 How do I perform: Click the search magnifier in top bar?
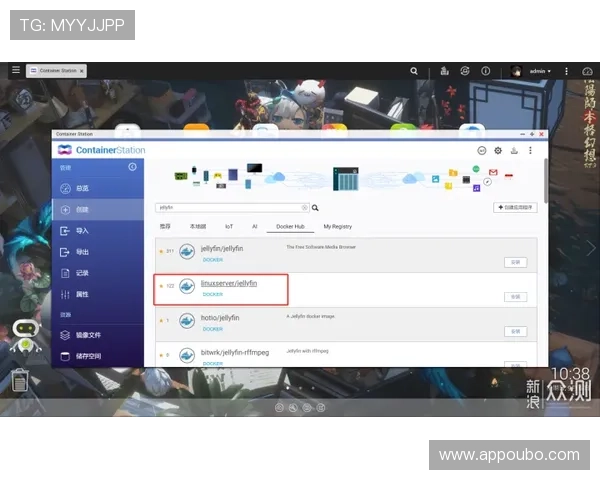point(414,71)
